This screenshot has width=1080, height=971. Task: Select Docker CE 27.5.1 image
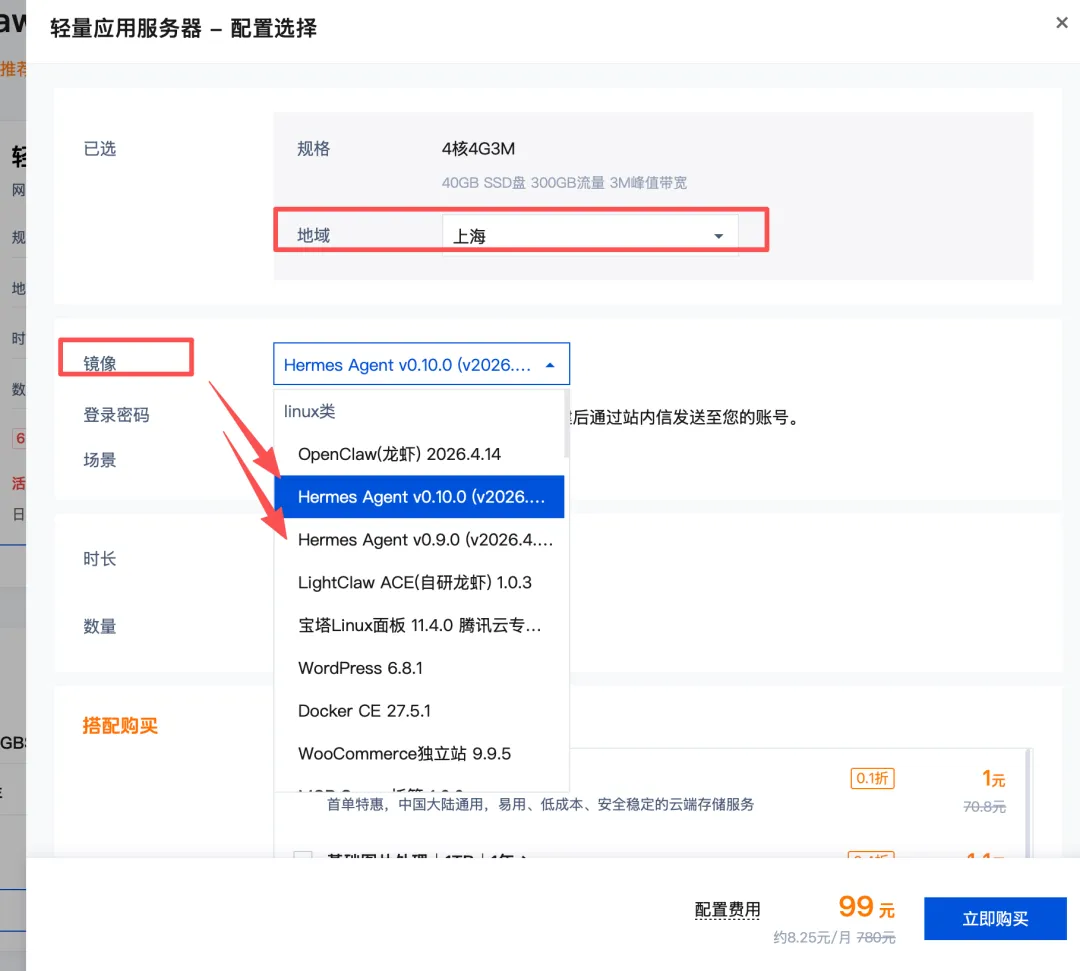[x=419, y=711]
